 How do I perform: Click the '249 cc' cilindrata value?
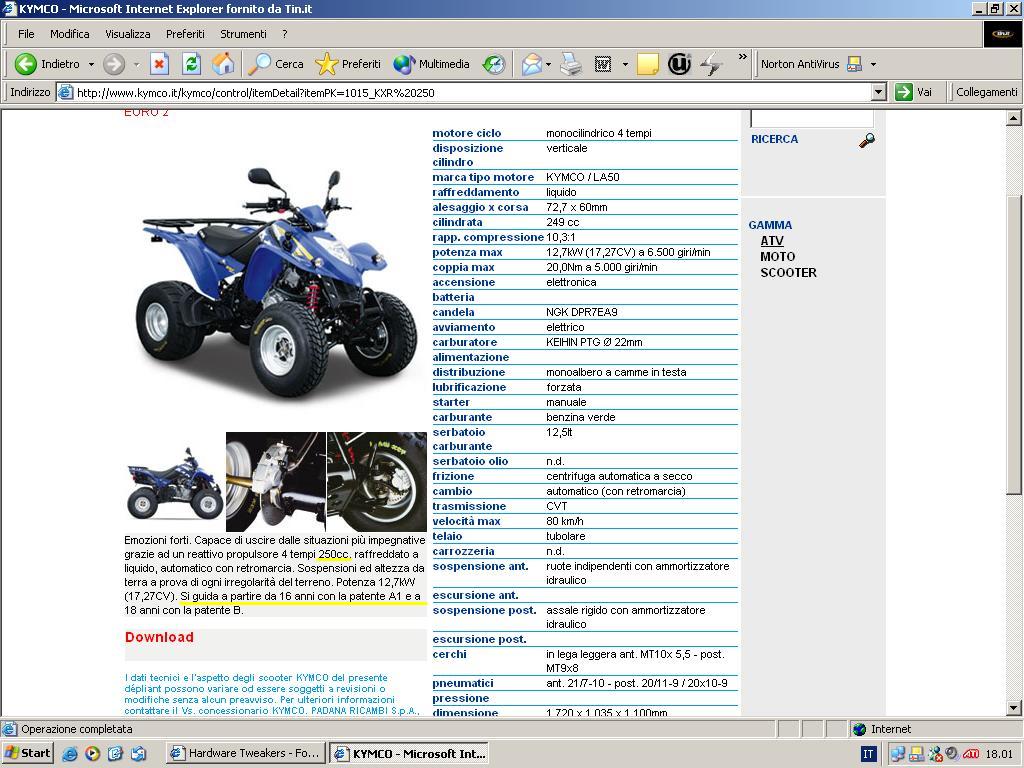563,222
